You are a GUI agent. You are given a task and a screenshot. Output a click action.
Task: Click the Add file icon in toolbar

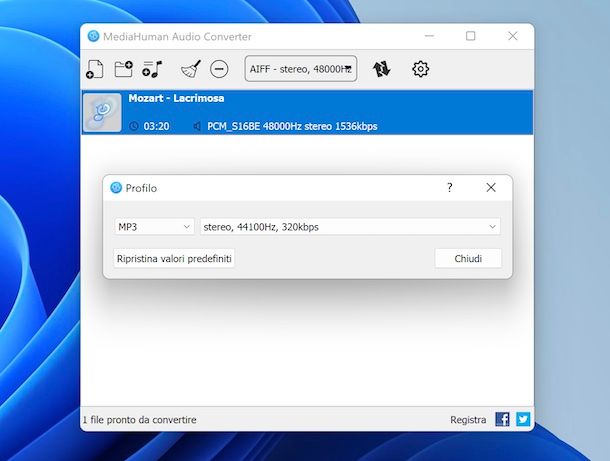(95, 69)
